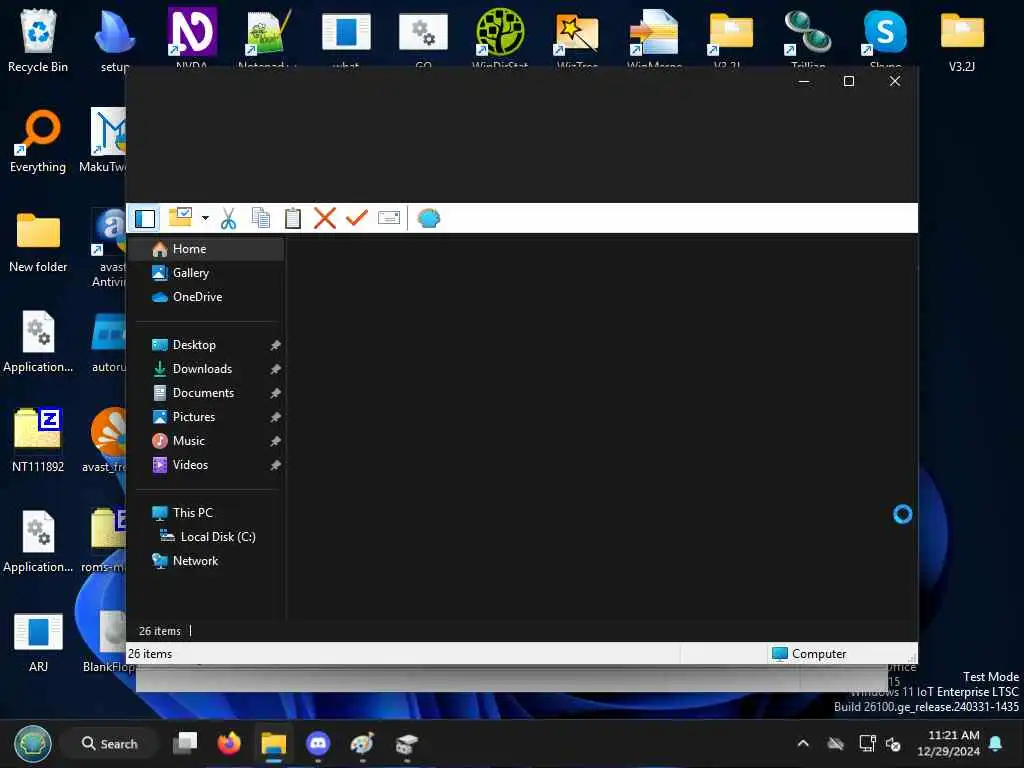Image resolution: width=1024 pixels, height=768 pixels.
Task: Select the ARJ desktop icon
Action: pos(38,641)
